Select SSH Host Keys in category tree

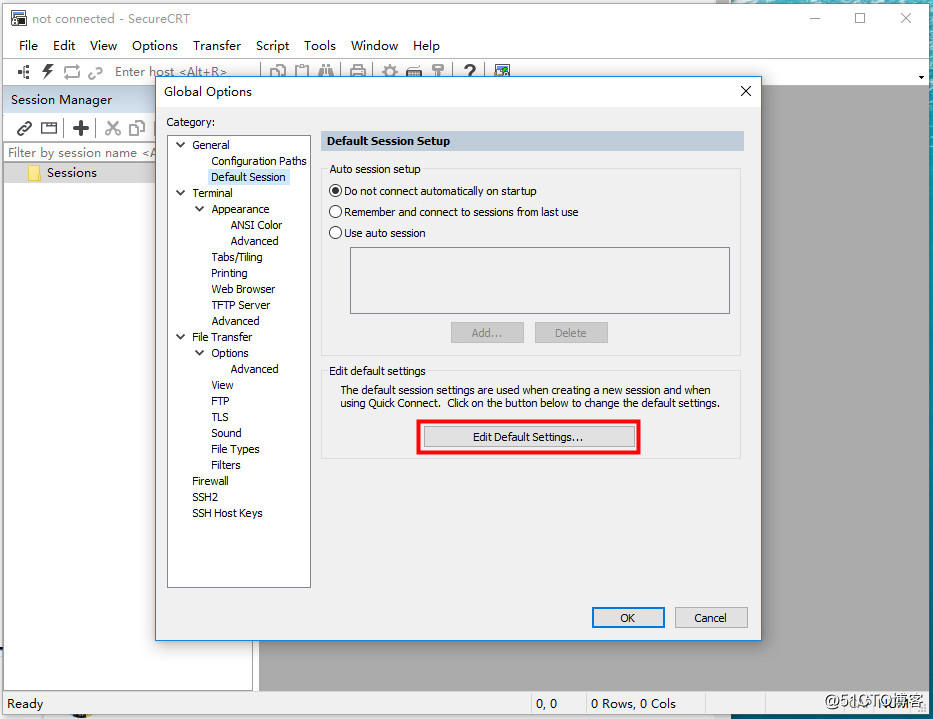click(227, 513)
